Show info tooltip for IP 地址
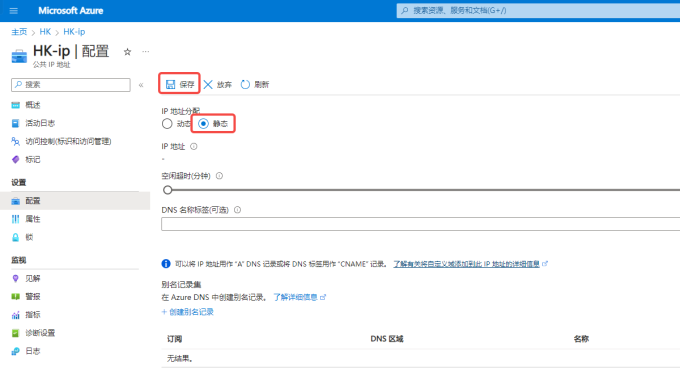This screenshot has width=680, height=368. [x=194, y=147]
